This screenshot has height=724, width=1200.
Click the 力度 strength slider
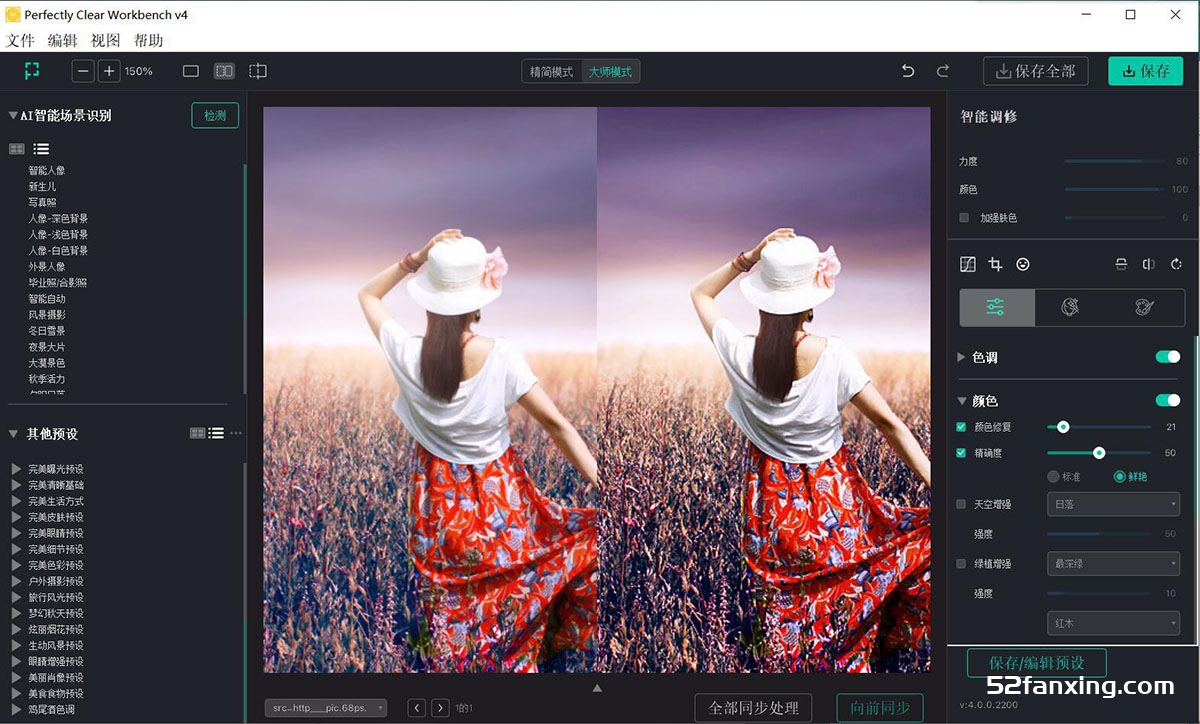pyautogui.click(x=1114, y=161)
